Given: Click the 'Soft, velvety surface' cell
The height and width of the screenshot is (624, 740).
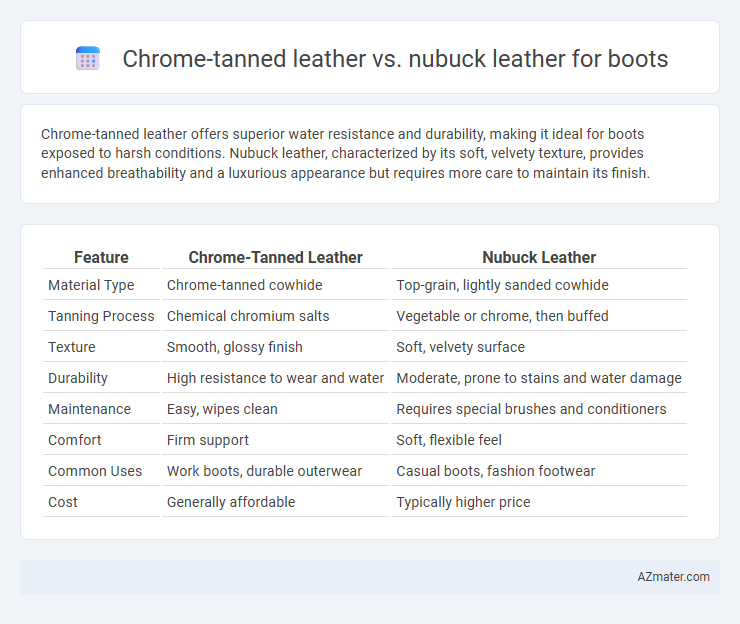Looking at the screenshot, I should (x=460, y=347).
